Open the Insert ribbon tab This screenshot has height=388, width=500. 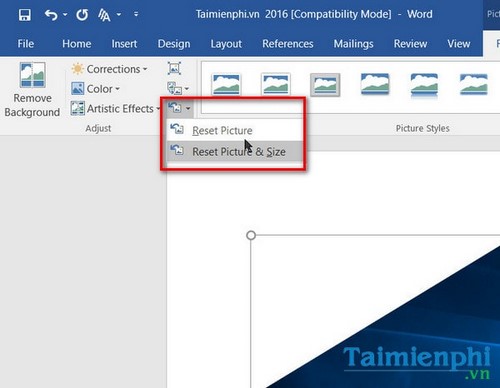point(124,44)
